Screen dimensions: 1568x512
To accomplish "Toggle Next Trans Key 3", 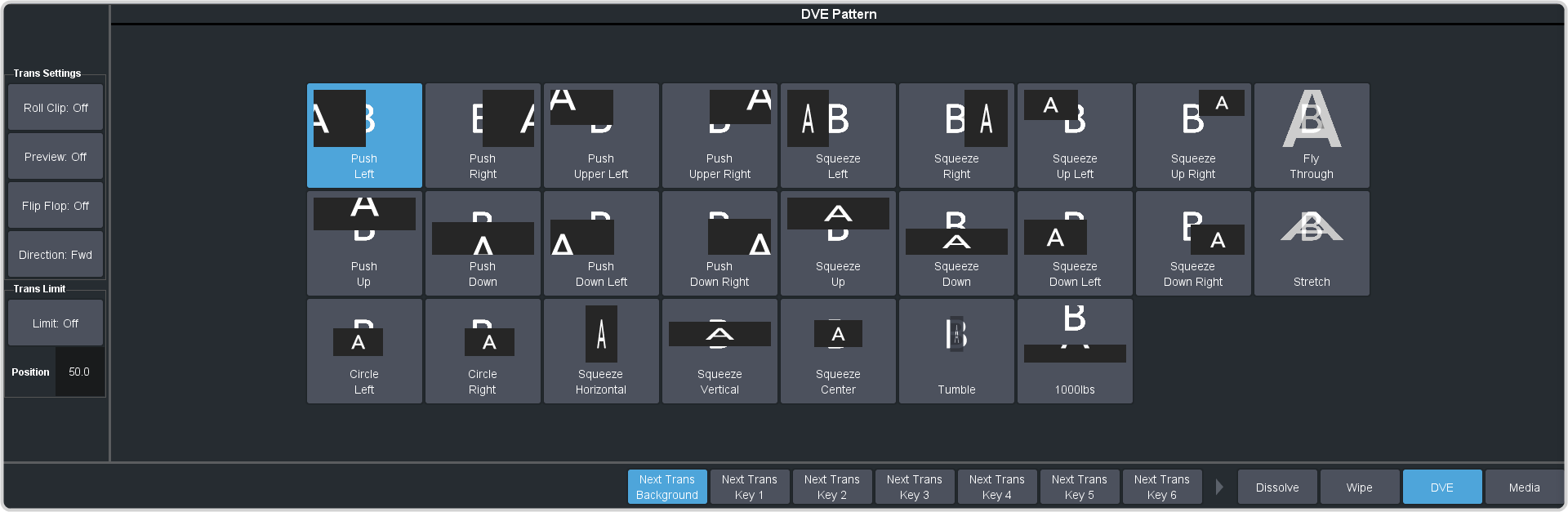I will (915, 488).
